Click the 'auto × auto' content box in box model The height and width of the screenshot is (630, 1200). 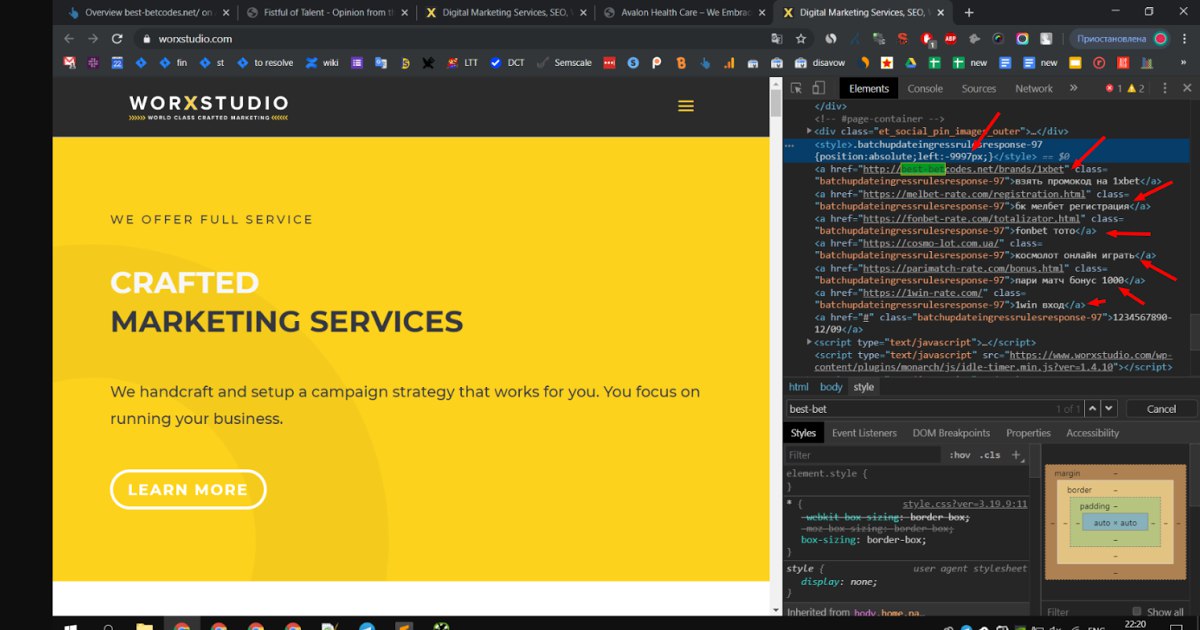[x=1115, y=523]
